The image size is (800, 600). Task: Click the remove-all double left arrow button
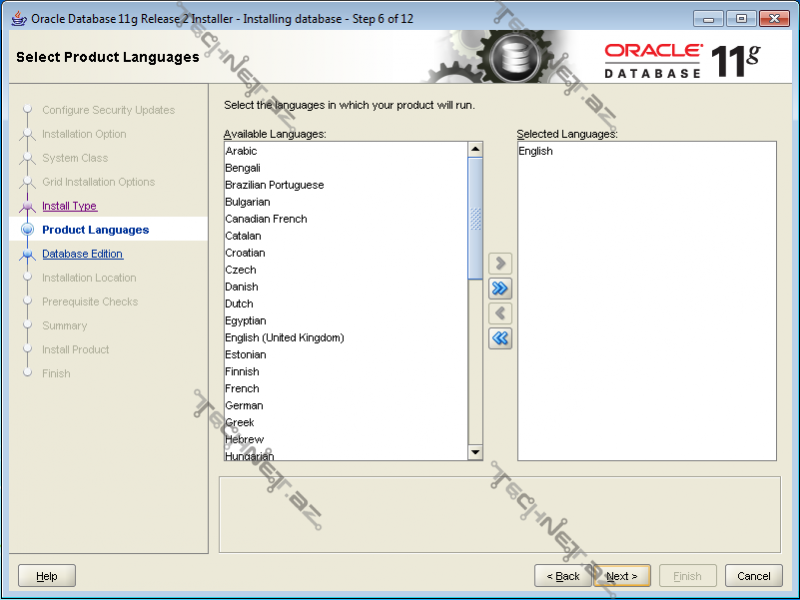pyautogui.click(x=500, y=339)
